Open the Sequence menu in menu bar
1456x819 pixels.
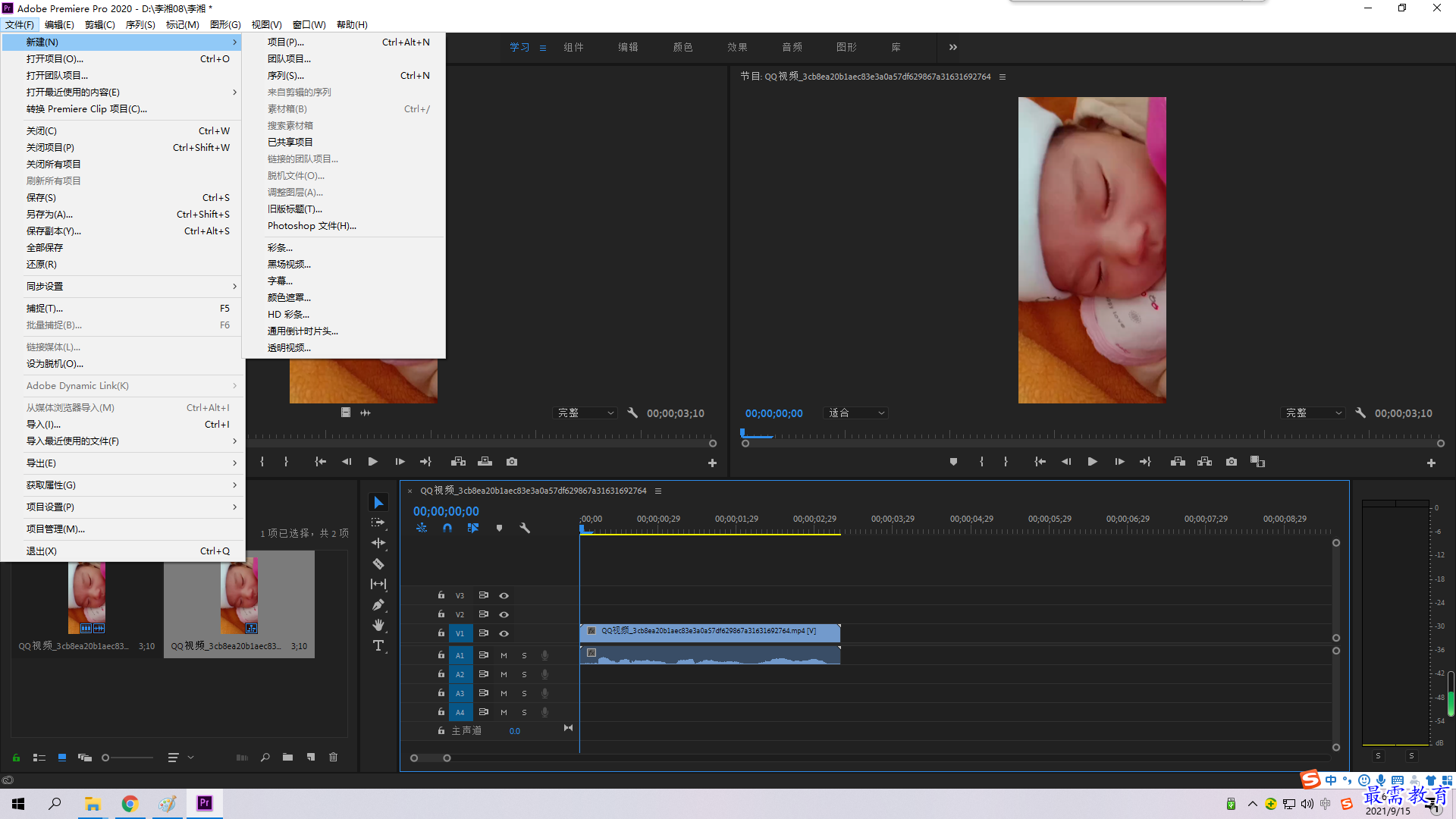click(x=140, y=25)
